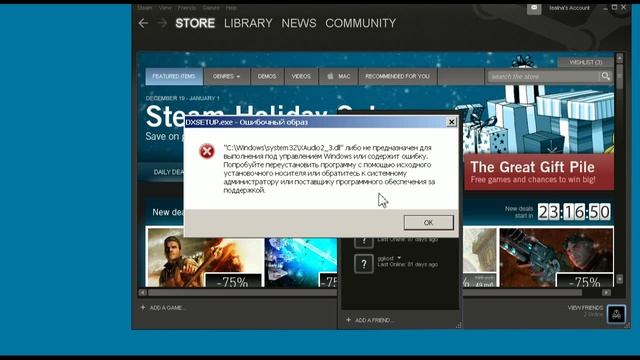Switch to the NEWS section
The width and height of the screenshot is (640, 360).
pyautogui.click(x=299, y=23)
